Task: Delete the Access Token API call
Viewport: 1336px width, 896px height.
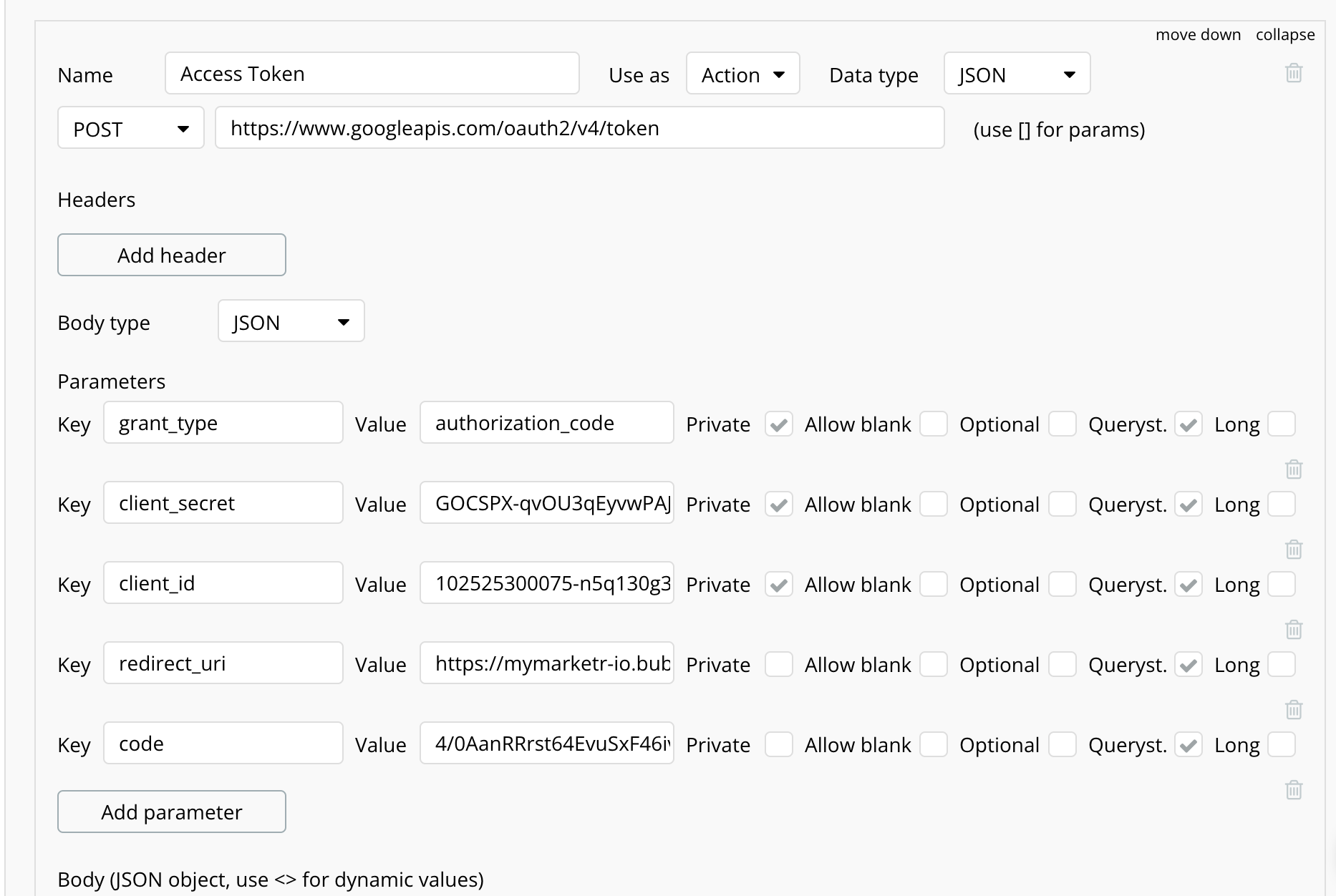Action: (x=1293, y=73)
